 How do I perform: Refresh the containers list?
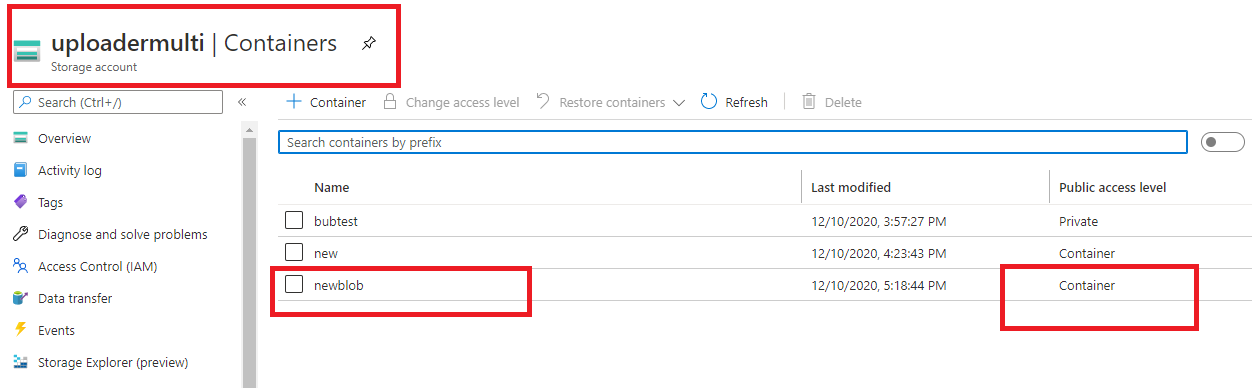coord(734,102)
